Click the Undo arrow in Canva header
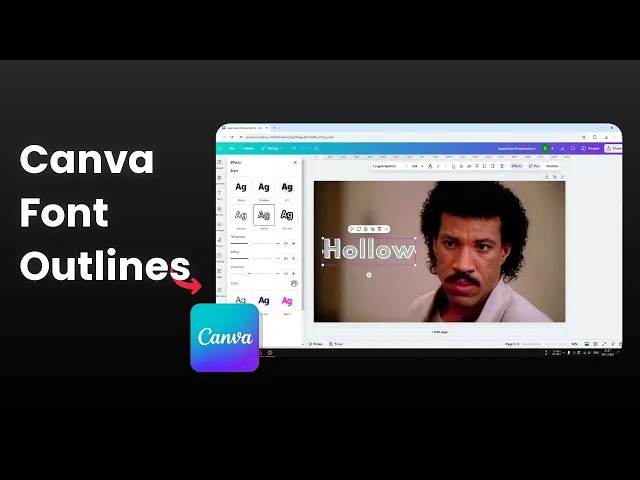 coord(294,149)
